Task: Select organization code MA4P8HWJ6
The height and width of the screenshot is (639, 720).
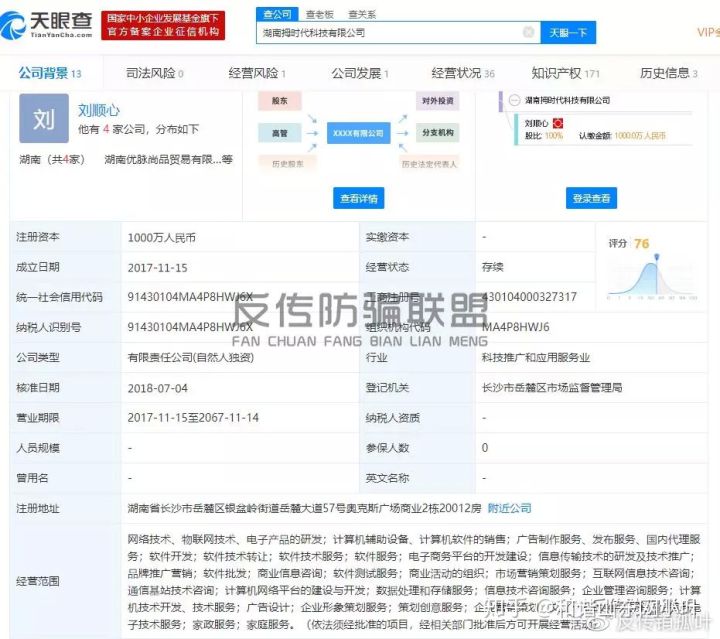Action: point(515,327)
